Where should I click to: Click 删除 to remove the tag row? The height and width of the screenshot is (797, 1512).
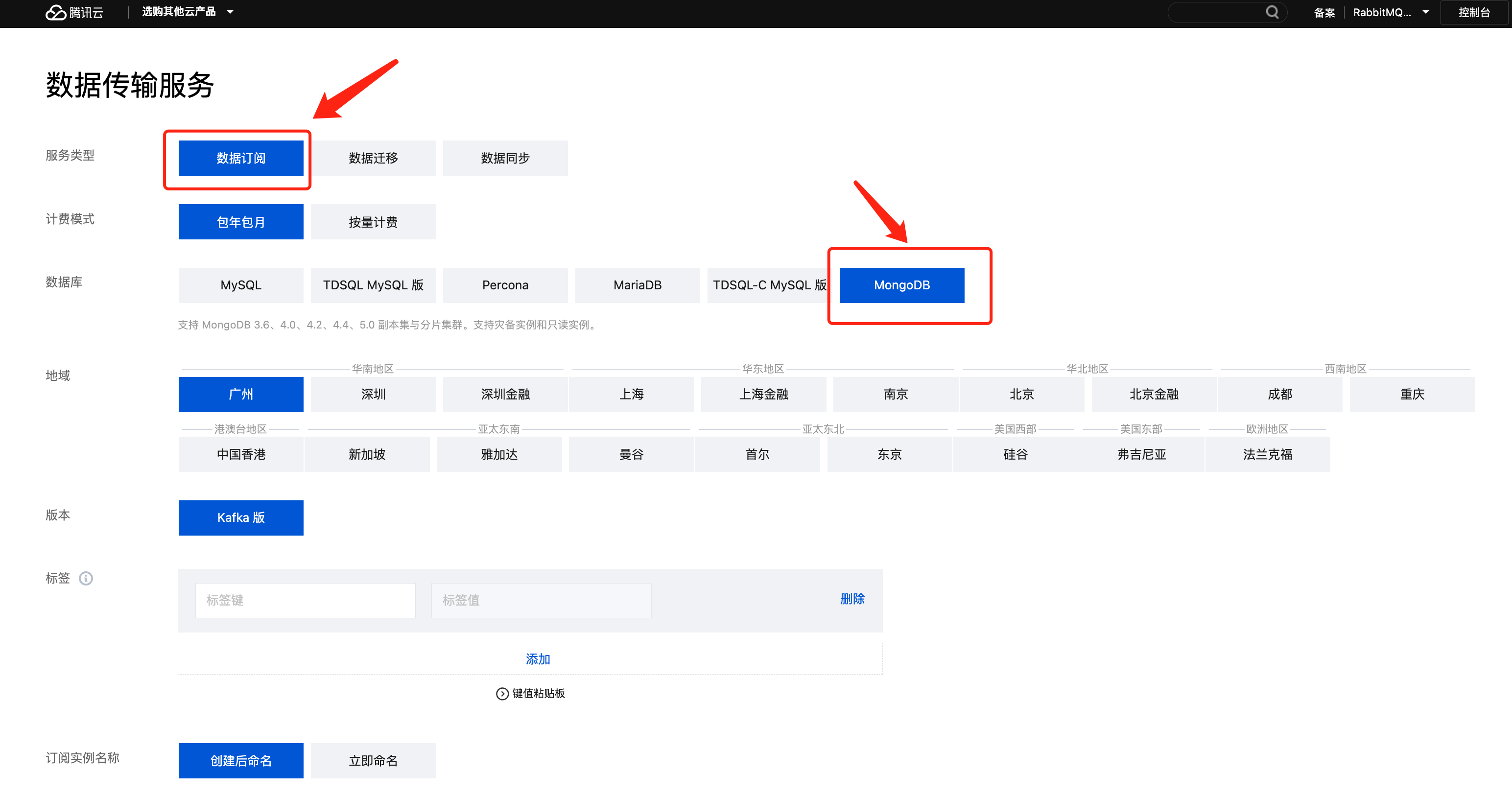[851, 599]
